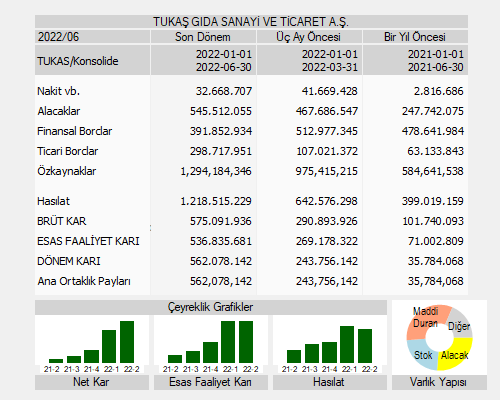Click the yellow Alacak donut segment
The image size is (500, 400).
click(457, 354)
